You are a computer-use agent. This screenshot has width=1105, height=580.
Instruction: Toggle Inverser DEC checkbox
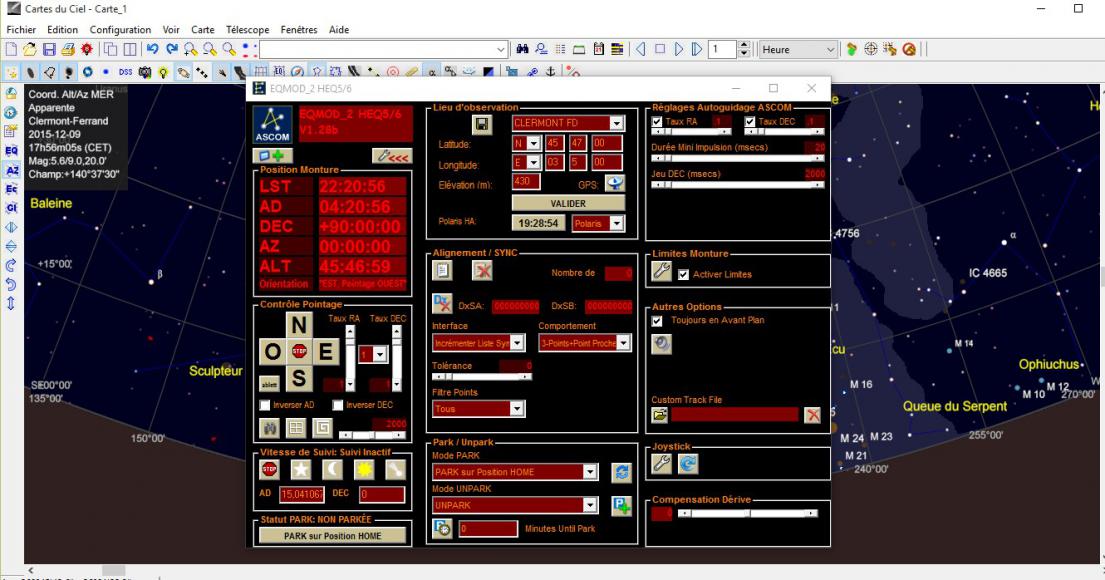point(338,405)
